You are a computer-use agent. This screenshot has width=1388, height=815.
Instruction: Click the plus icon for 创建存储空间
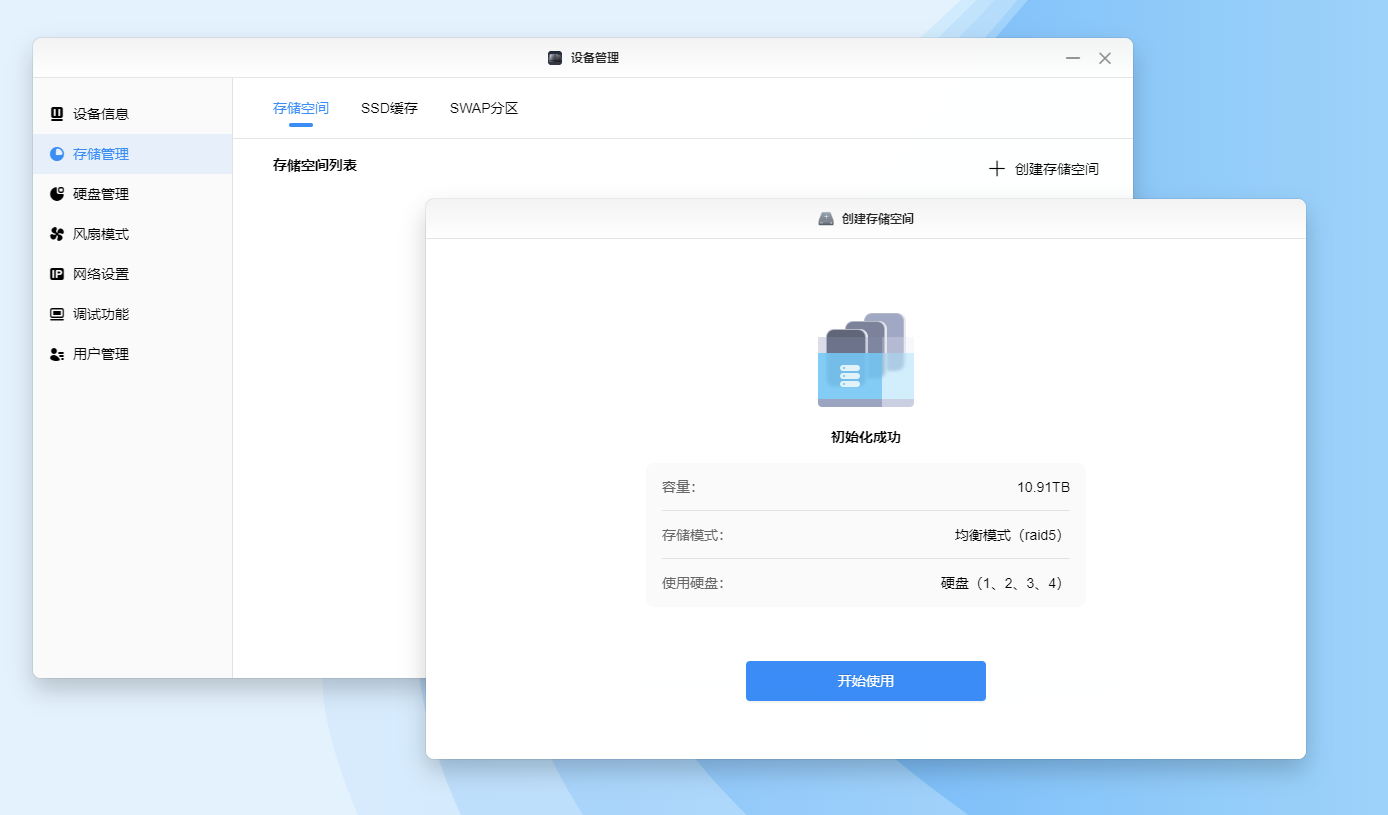(x=996, y=169)
